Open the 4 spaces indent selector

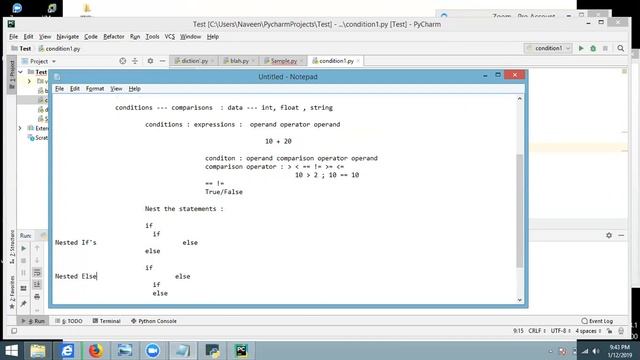tap(588, 331)
